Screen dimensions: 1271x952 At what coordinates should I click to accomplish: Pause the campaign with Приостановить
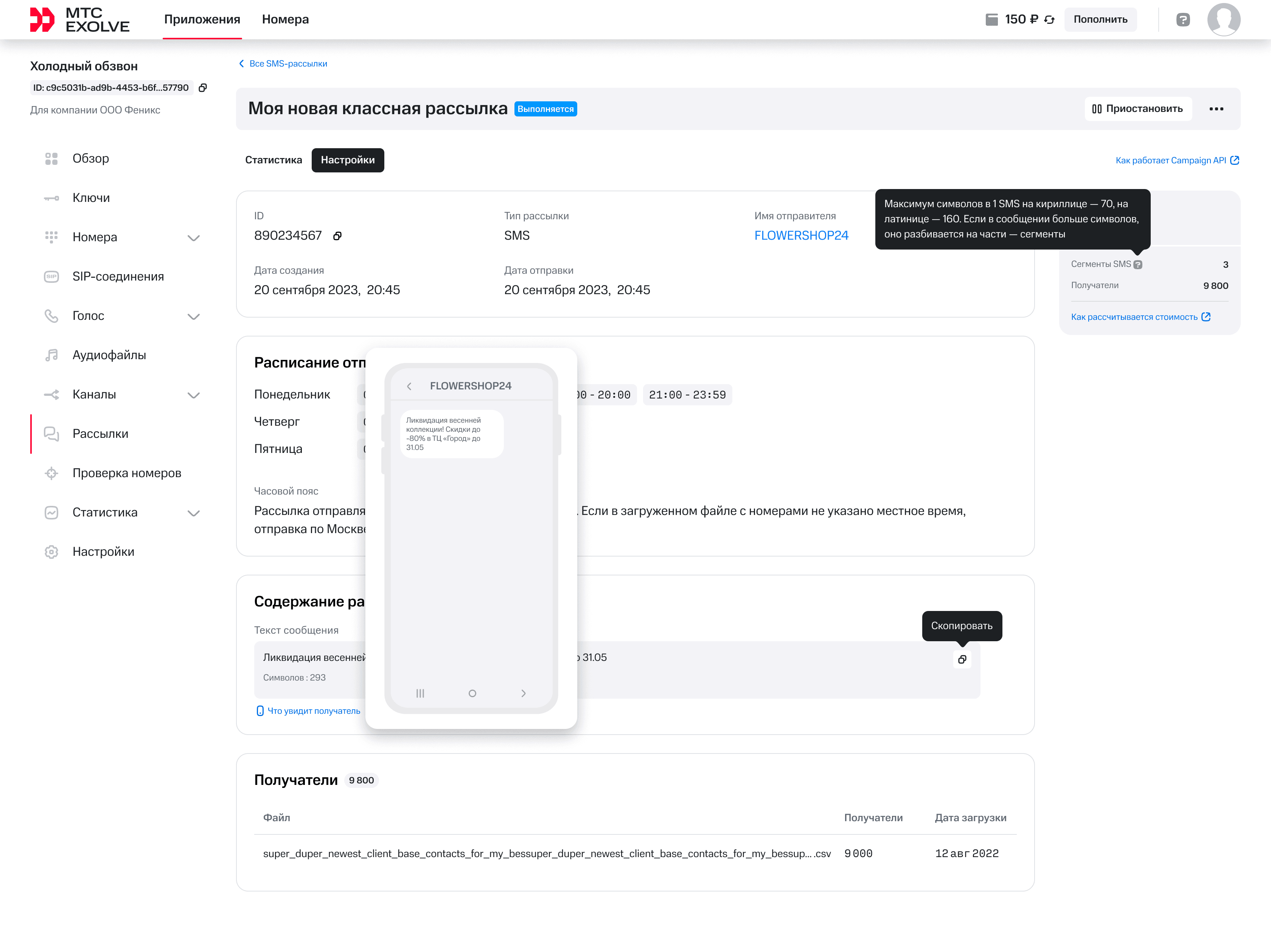pos(1138,109)
